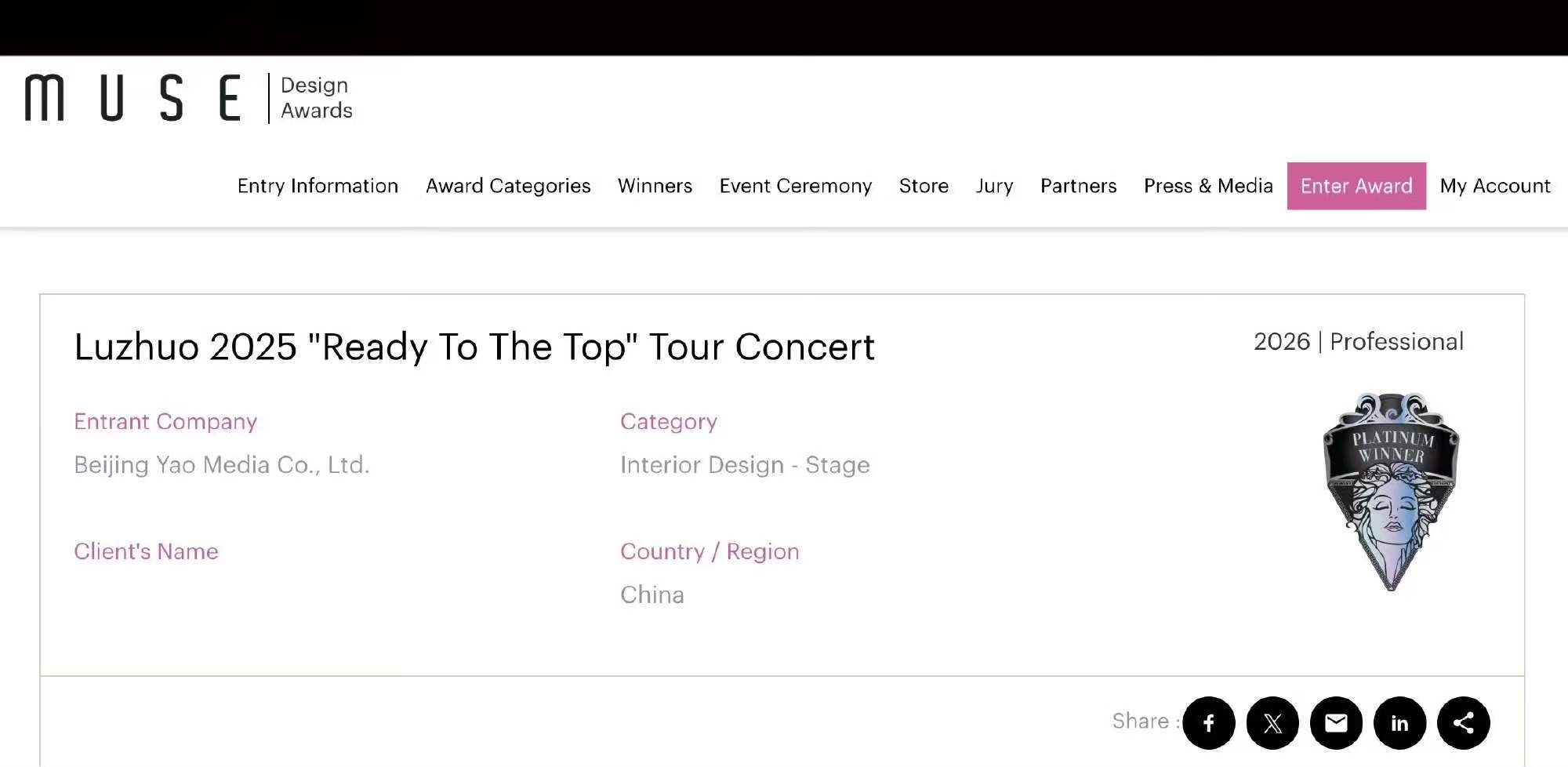Share via X (Twitter) icon
The height and width of the screenshot is (767, 1568).
coord(1272,722)
